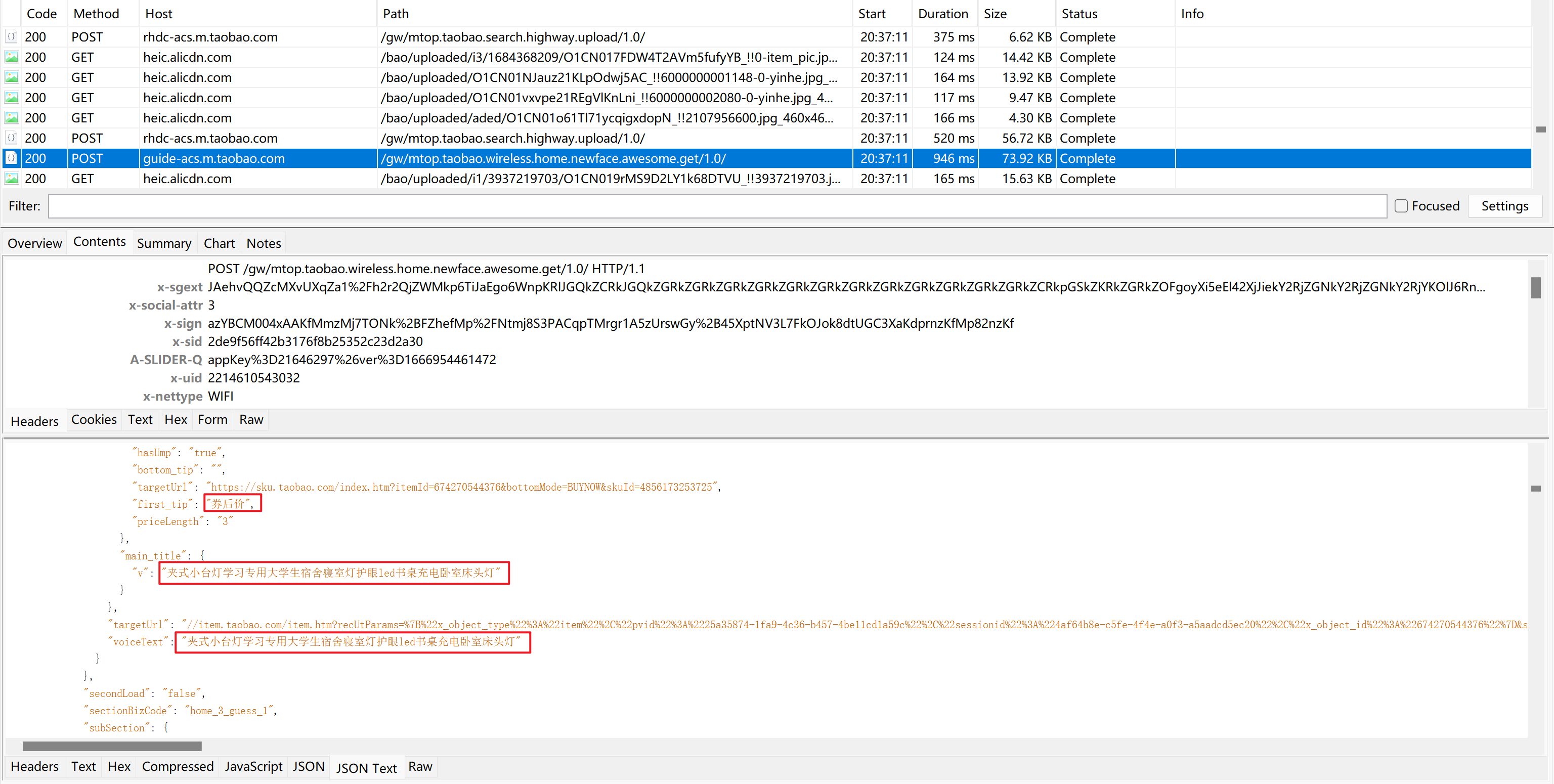The width and height of the screenshot is (1554, 784).
Task: Select request Hex tab
Action: [x=176, y=420]
